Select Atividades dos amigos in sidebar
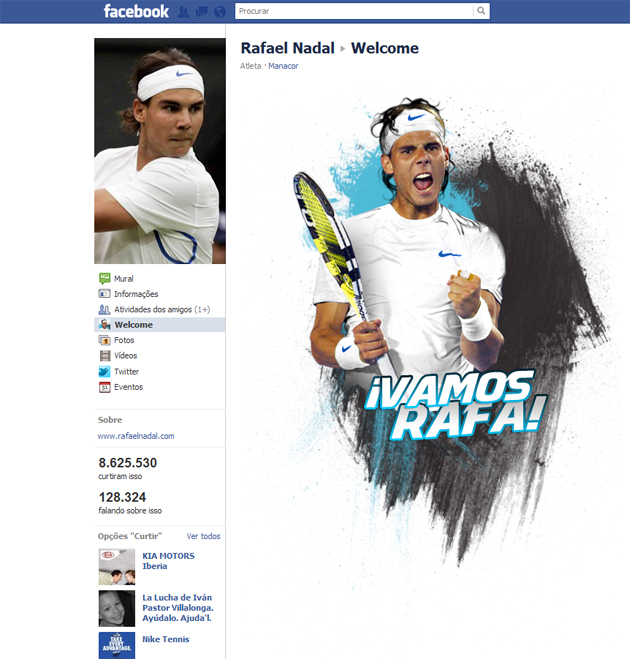This screenshot has width=630, height=659. (x=160, y=309)
